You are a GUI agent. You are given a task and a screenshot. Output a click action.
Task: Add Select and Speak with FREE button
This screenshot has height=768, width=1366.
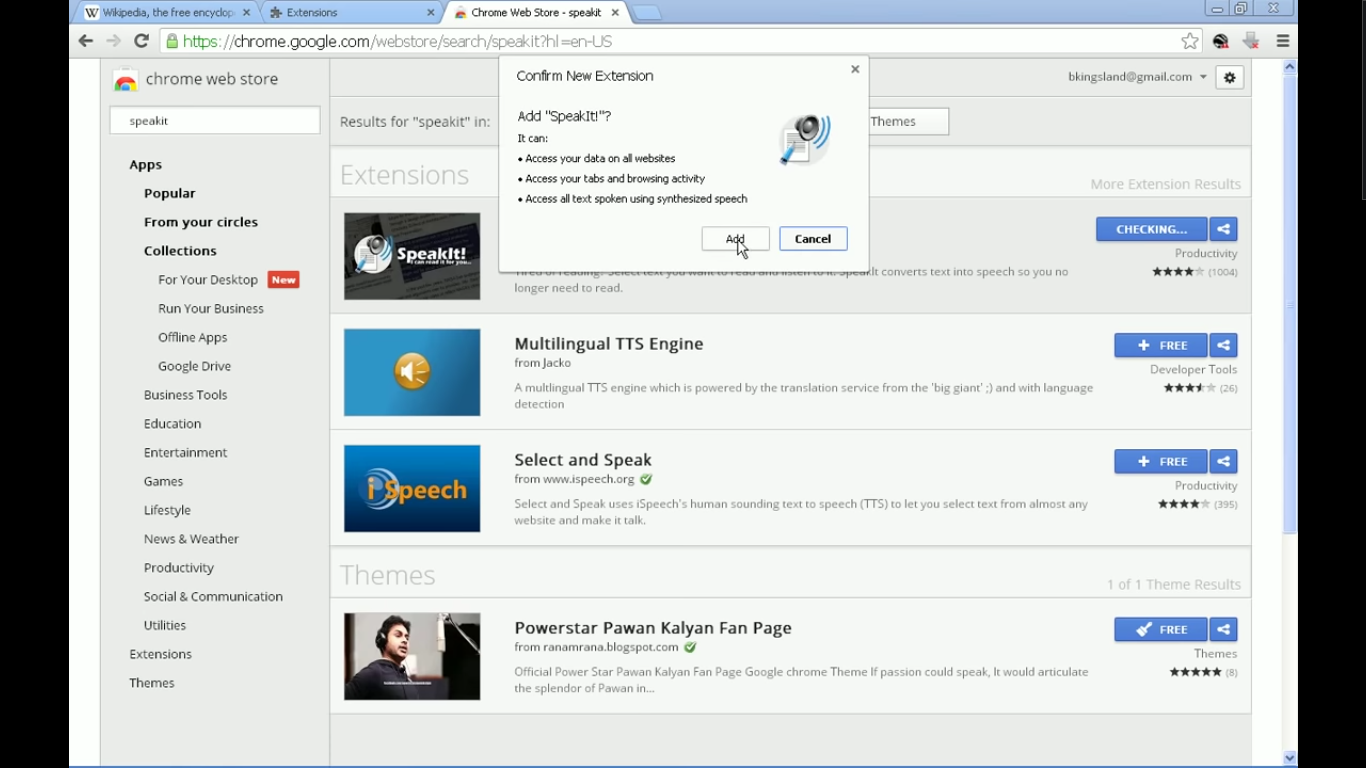(x=1160, y=461)
